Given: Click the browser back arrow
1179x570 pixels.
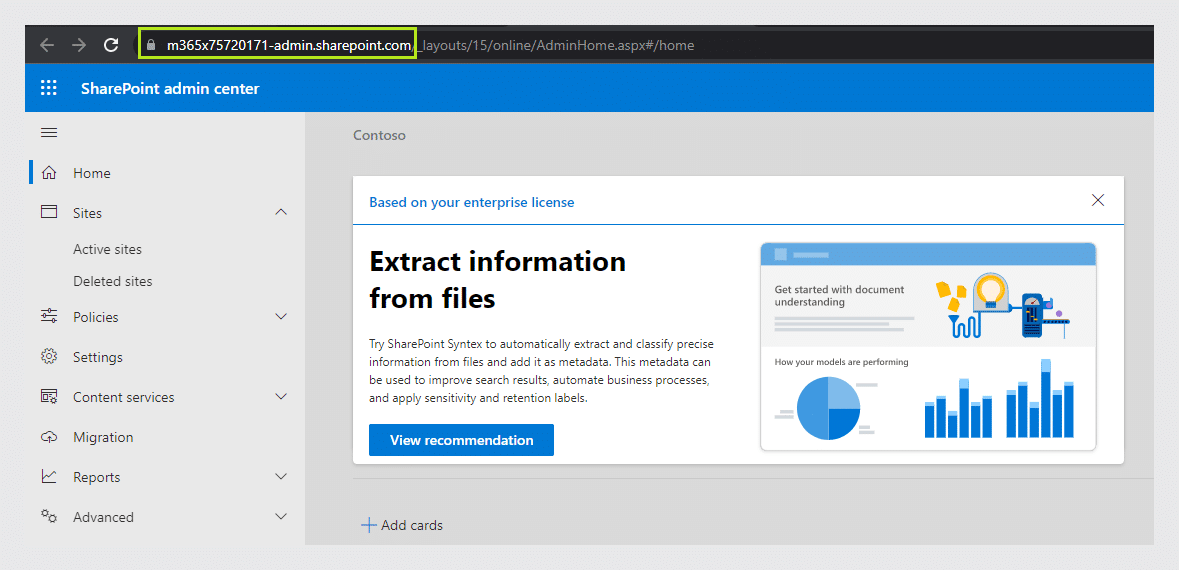Looking at the screenshot, I should pos(47,45).
